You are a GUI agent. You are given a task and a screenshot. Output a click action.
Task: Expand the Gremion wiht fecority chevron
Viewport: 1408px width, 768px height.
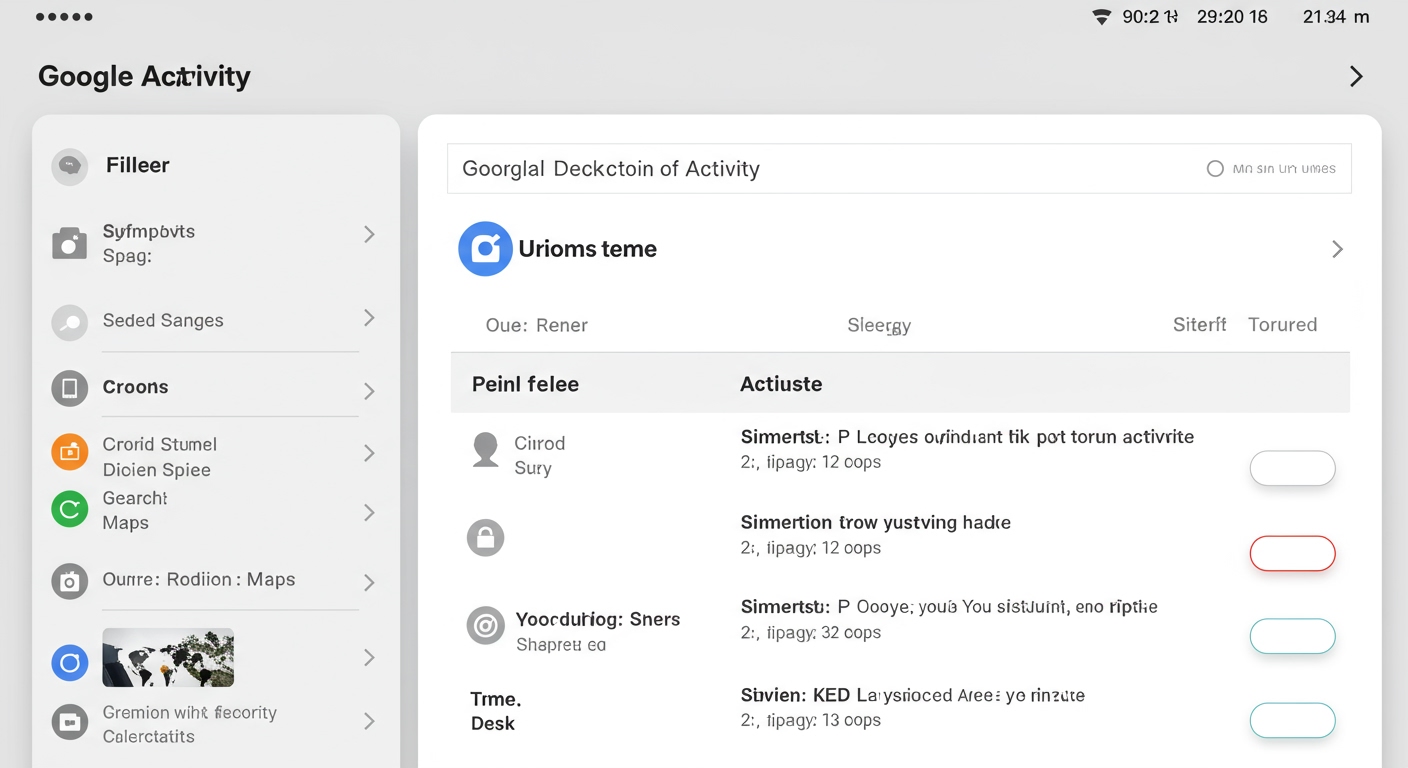[x=369, y=721]
